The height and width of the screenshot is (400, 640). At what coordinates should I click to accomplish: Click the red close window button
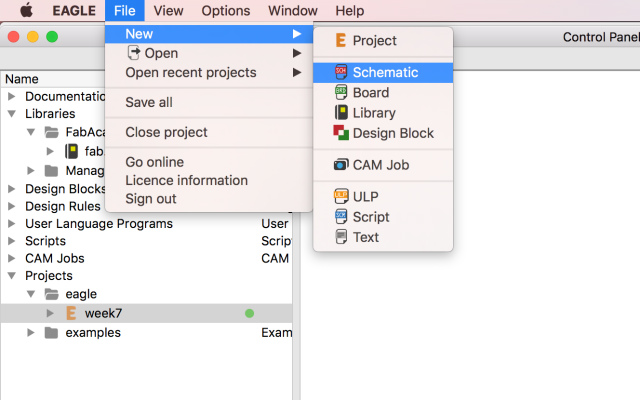(x=13, y=37)
